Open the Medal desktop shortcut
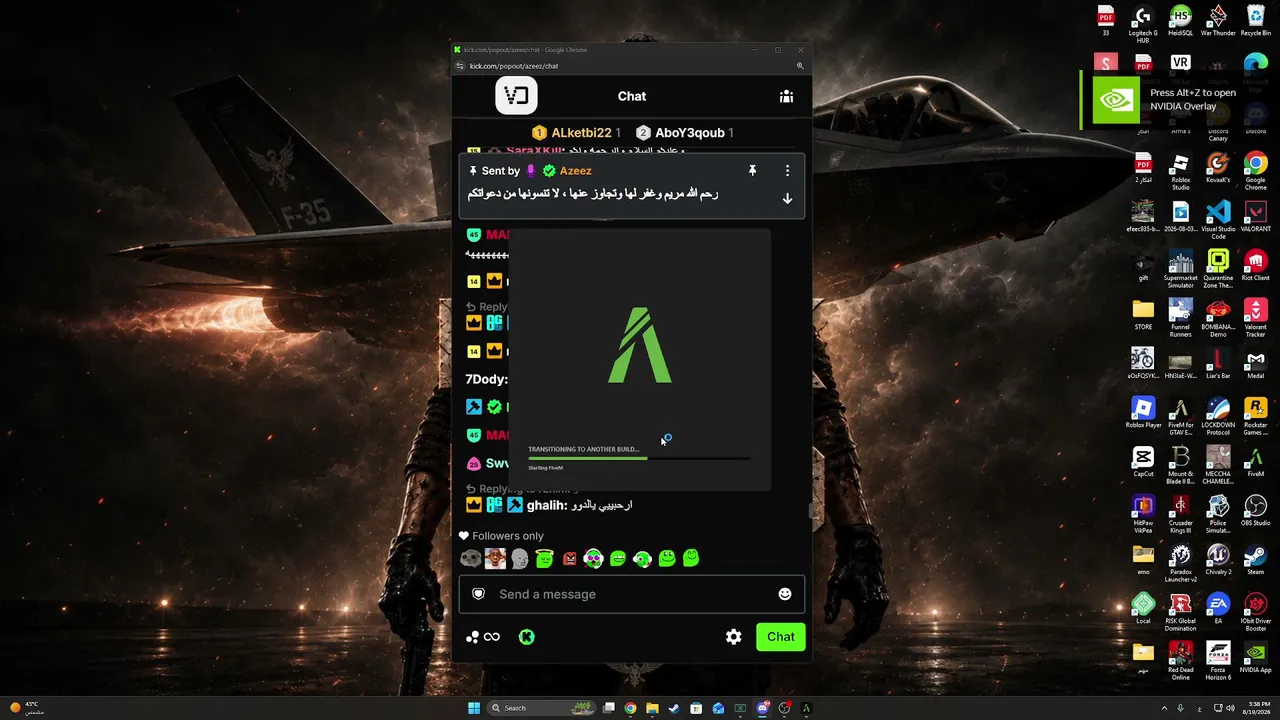 click(x=1255, y=363)
